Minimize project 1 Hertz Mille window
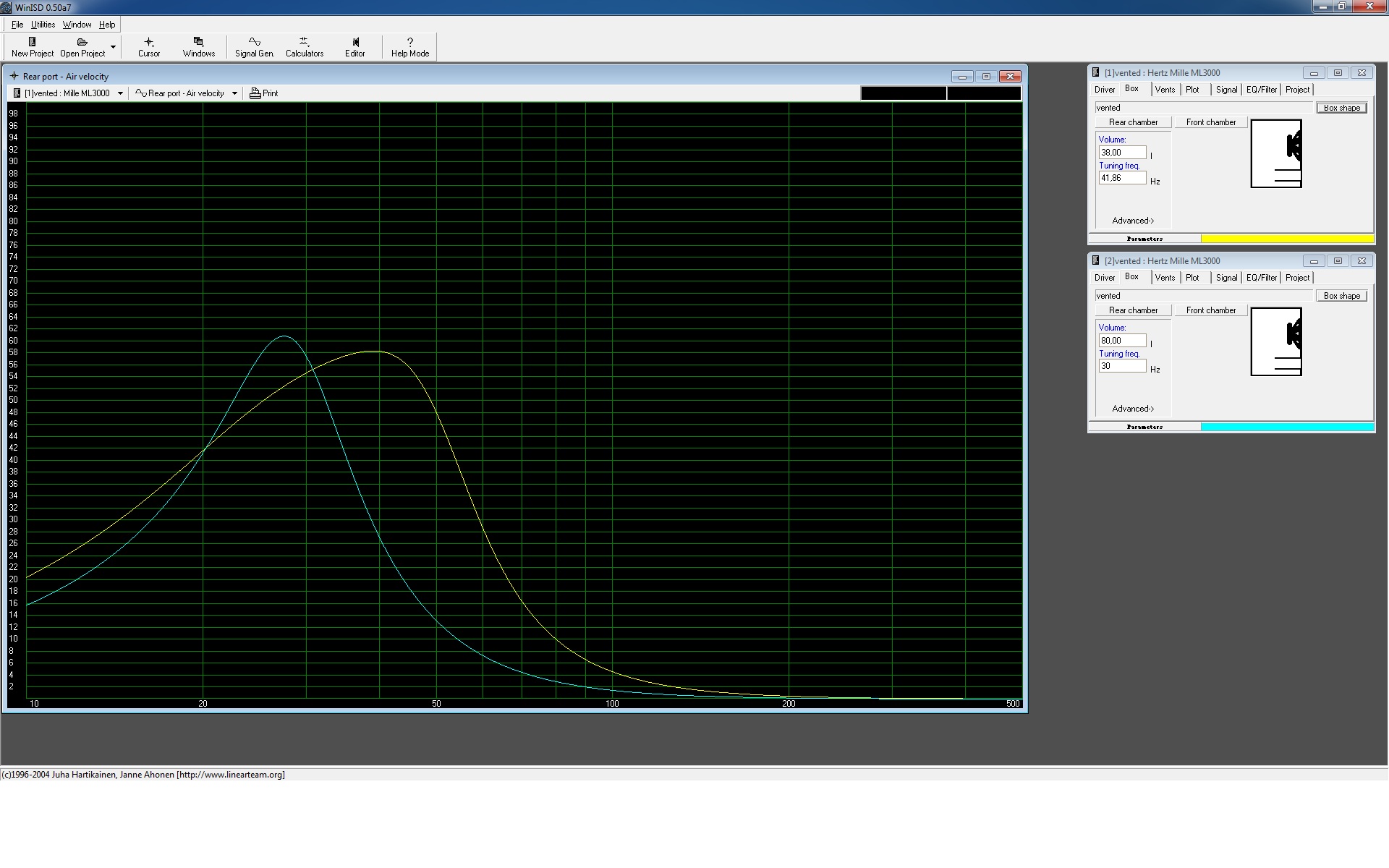1389x868 pixels. (1314, 73)
